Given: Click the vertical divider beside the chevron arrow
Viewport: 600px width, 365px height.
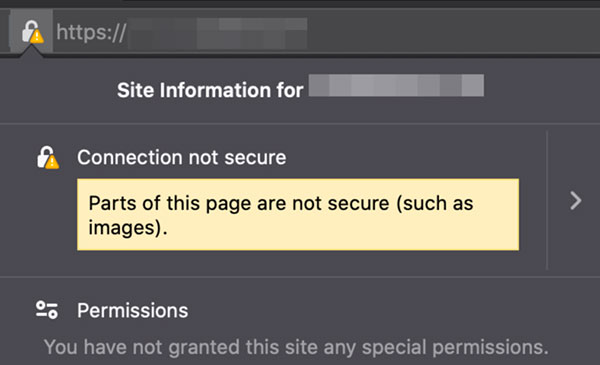Looking at the screenshot, I should [547, 200].
